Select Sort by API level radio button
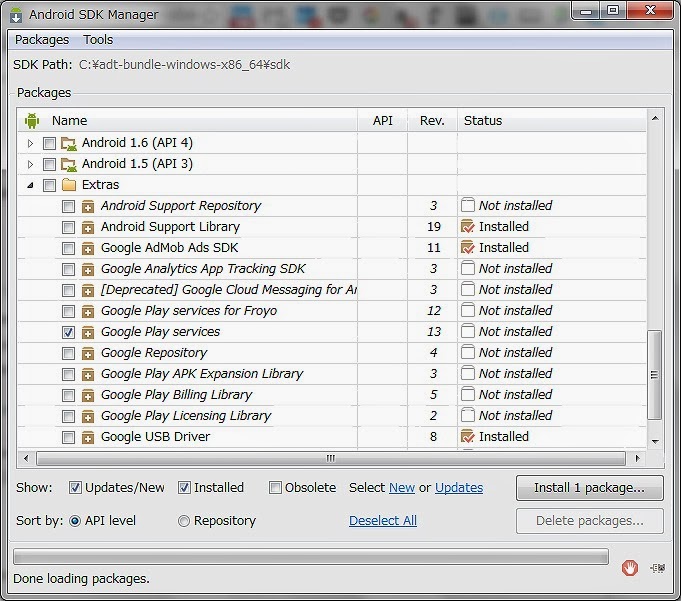Image resolution: width=681 pixels, height=601 pixels. click(x=75, y=521)
